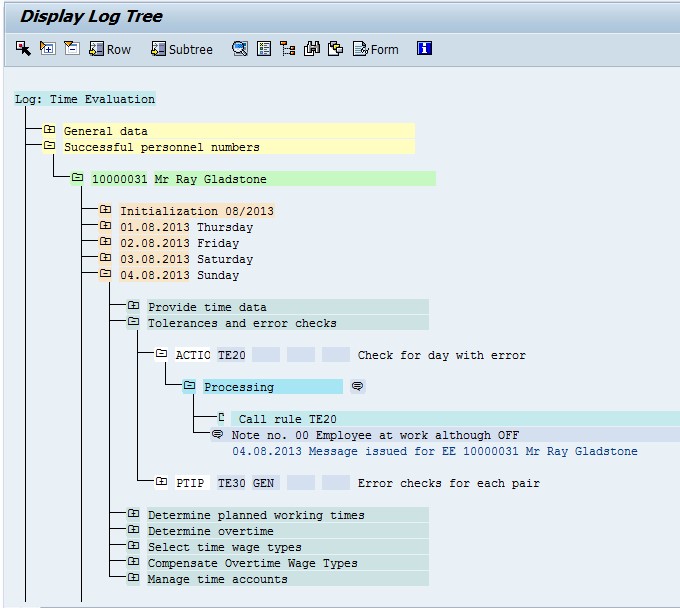680x608 pixels.
Task: Expand the Determine overtime folder
Action: (x=133, y=531)
